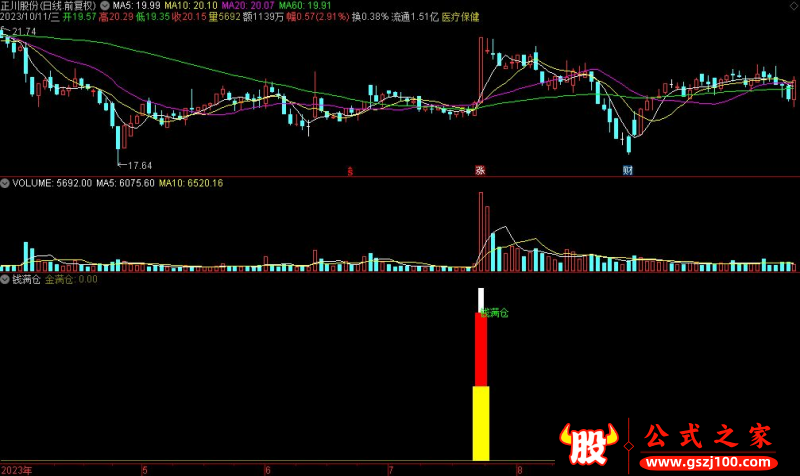Click the close price 收20.15

click(x=189, y=17)
